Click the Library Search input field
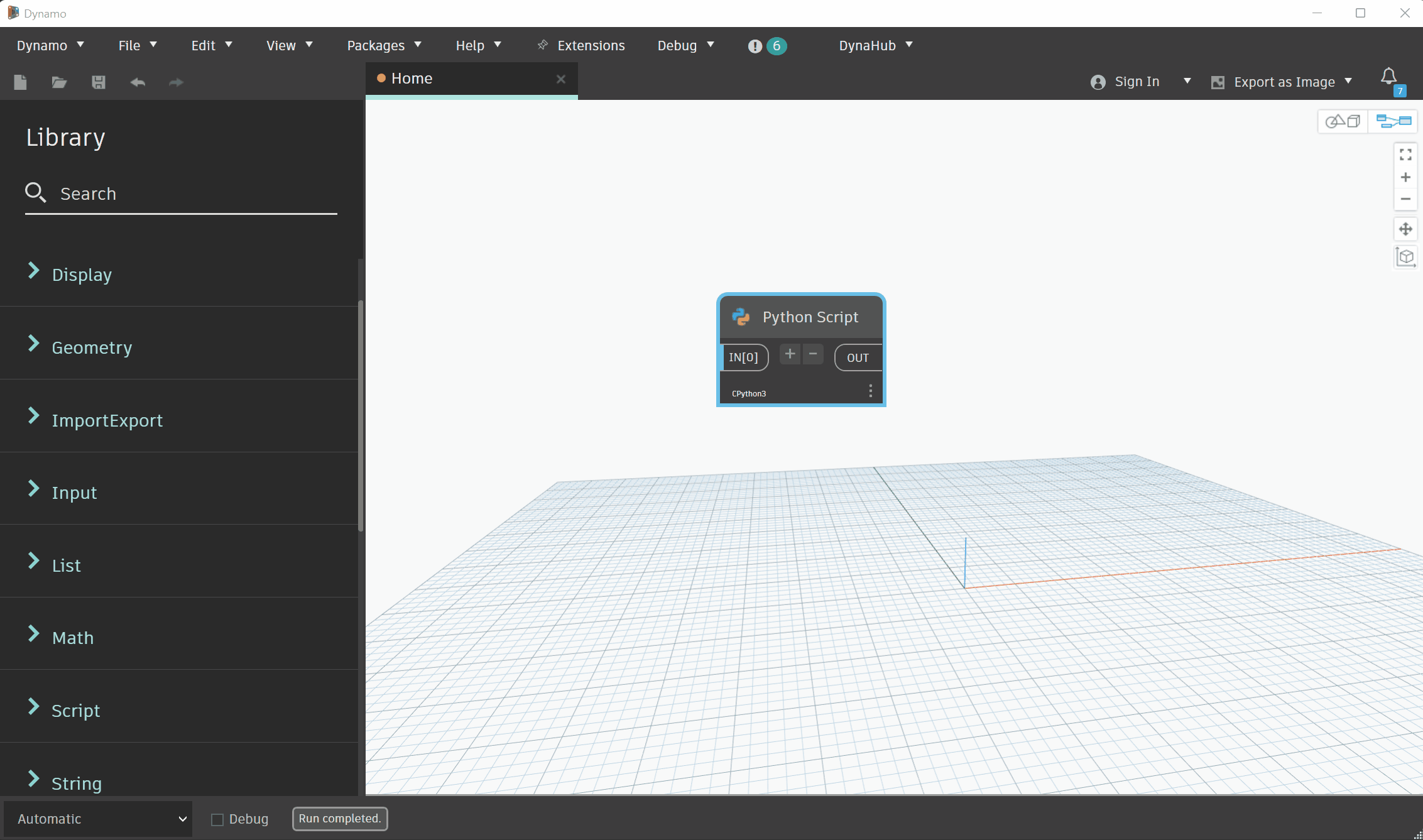Viewport: 1423px width, 840px height. click(x=181, y=194)
